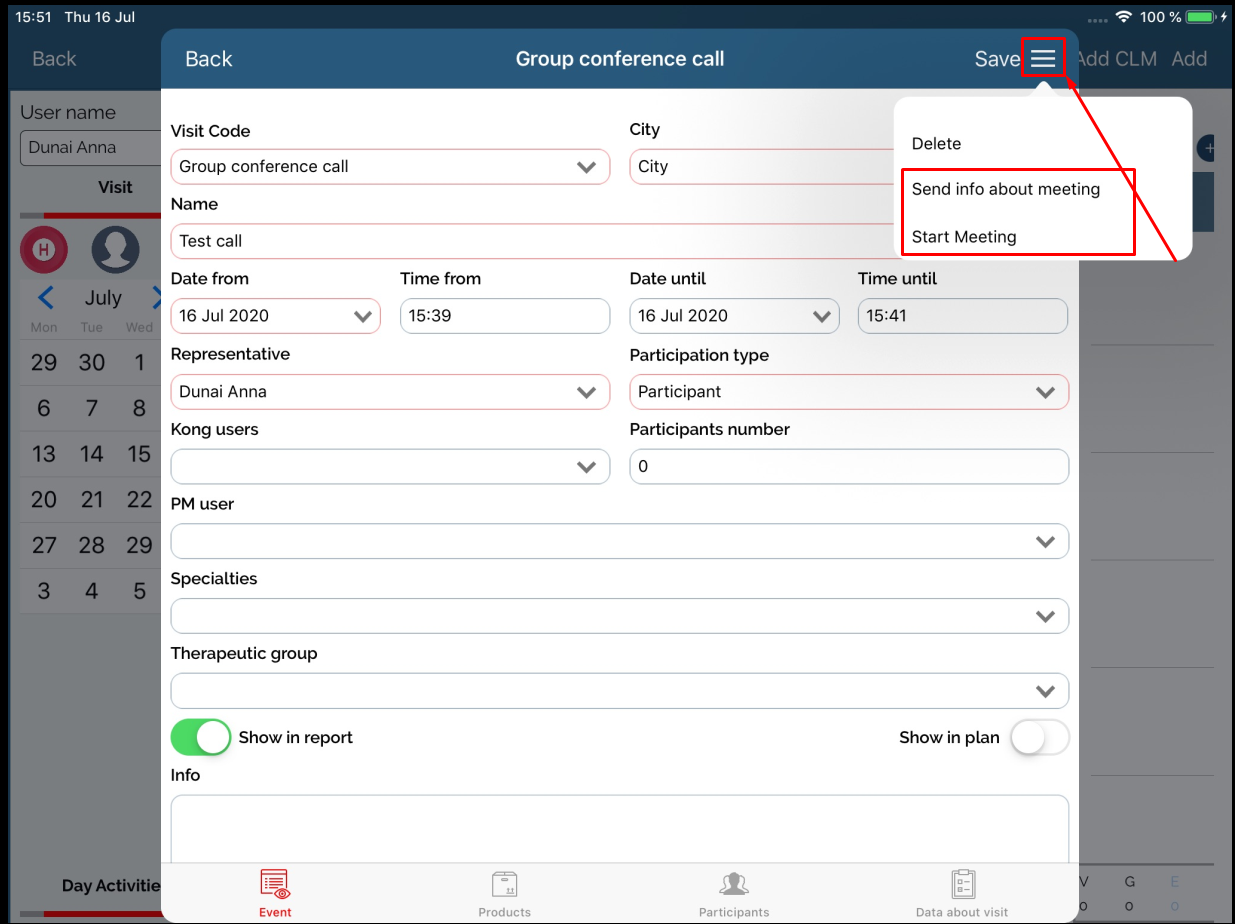Select Delete in the popup menu
Screen dimensions: 1235x924
(x=936, y=144)
